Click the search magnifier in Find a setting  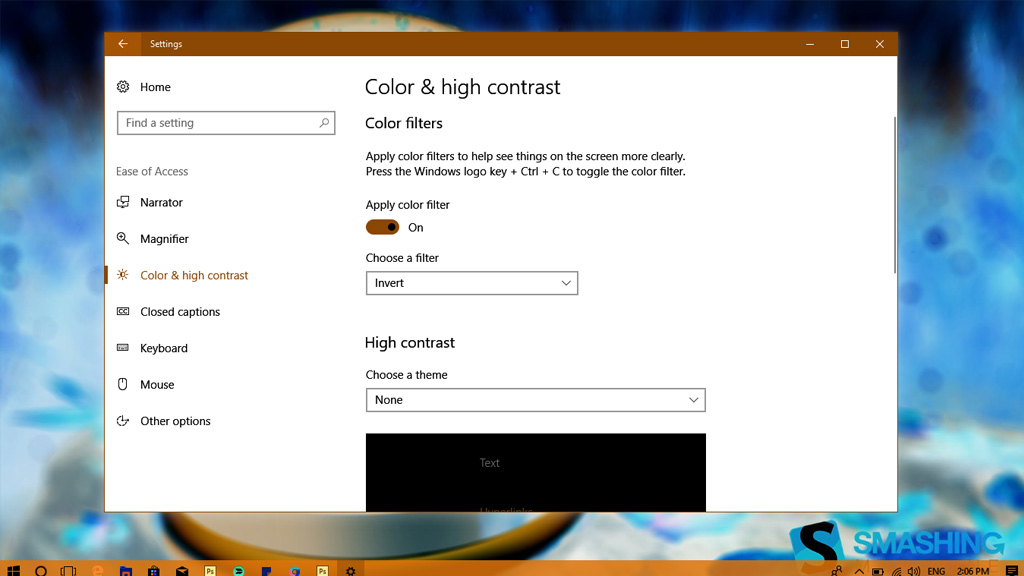324,123
